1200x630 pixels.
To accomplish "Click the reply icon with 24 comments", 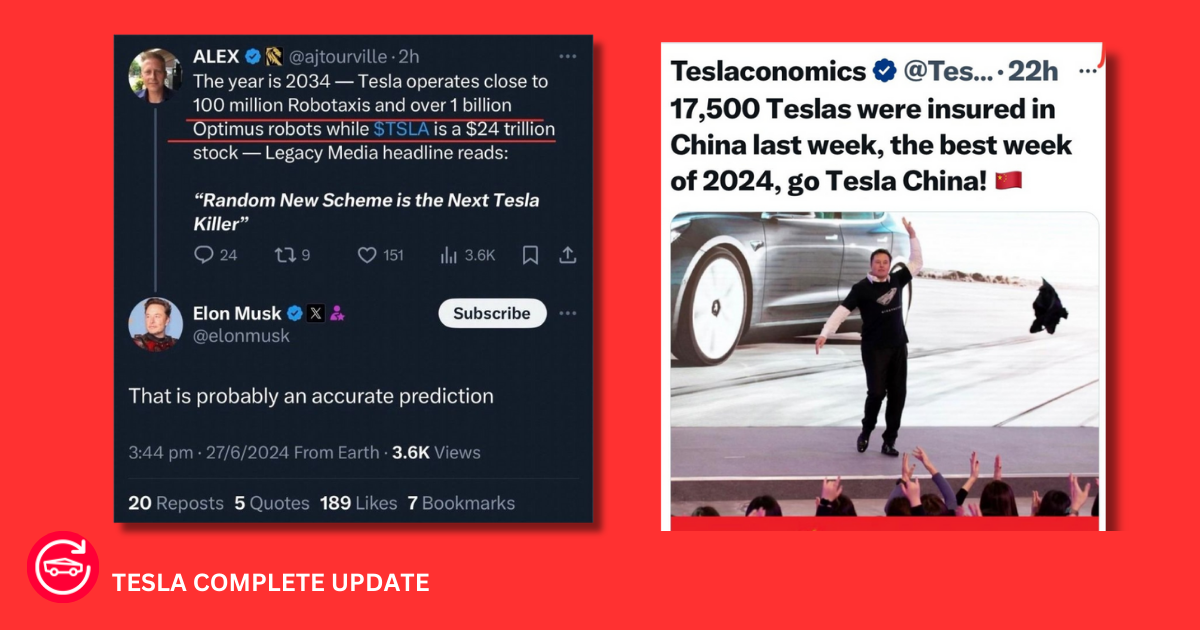I will click(202, 255).
